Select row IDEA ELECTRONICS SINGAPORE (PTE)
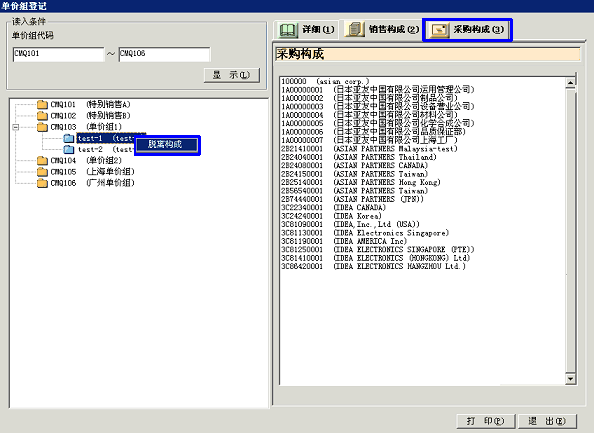Viewport: 594px width, 433px height. tap(378, 250)
